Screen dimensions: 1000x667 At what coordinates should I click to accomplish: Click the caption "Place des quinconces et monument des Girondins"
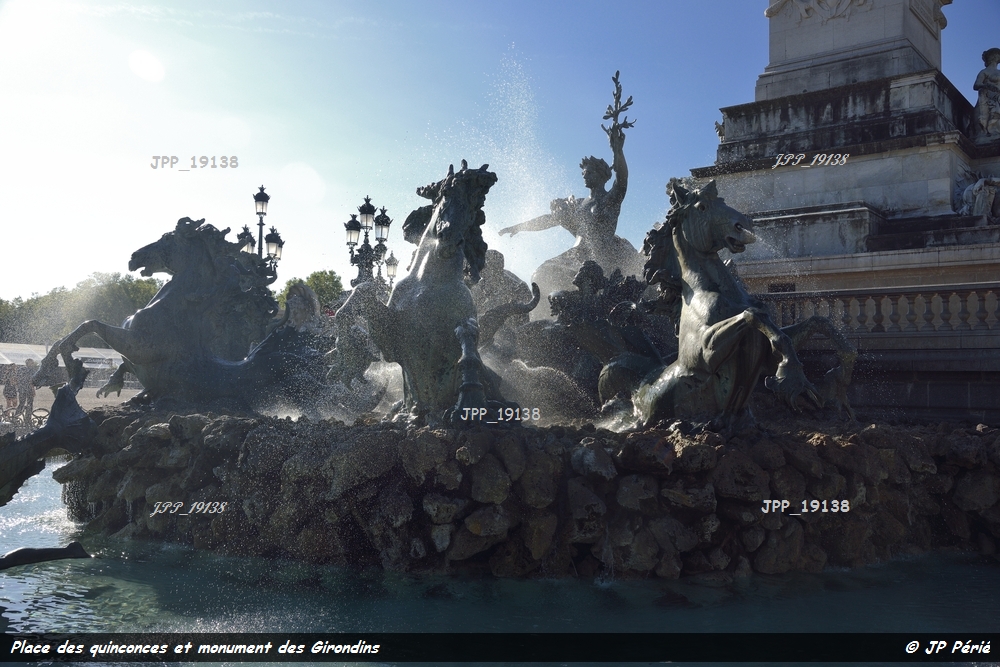(195, 648)
